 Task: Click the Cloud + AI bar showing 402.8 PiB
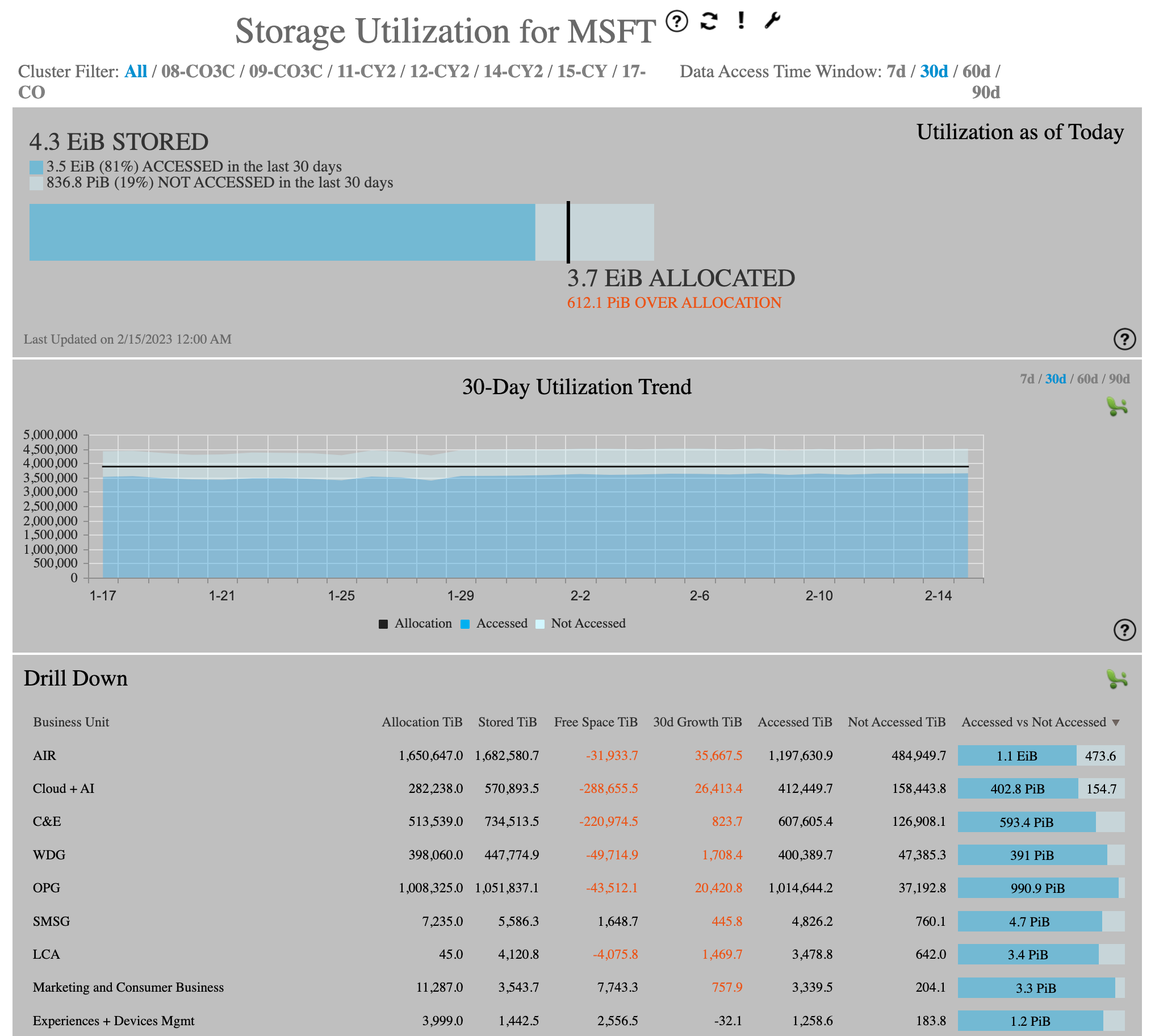[1017, 789]
